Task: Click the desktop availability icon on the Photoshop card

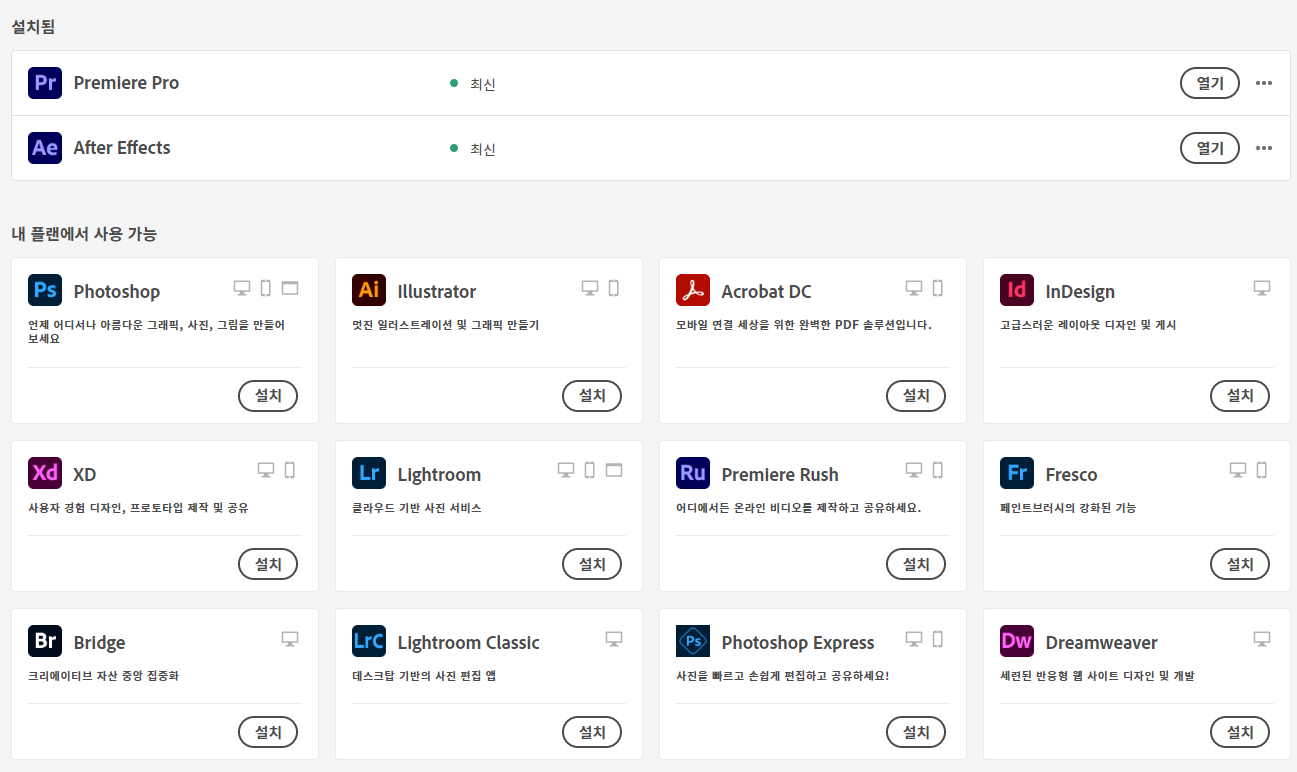Action: (x=242, y=287)
